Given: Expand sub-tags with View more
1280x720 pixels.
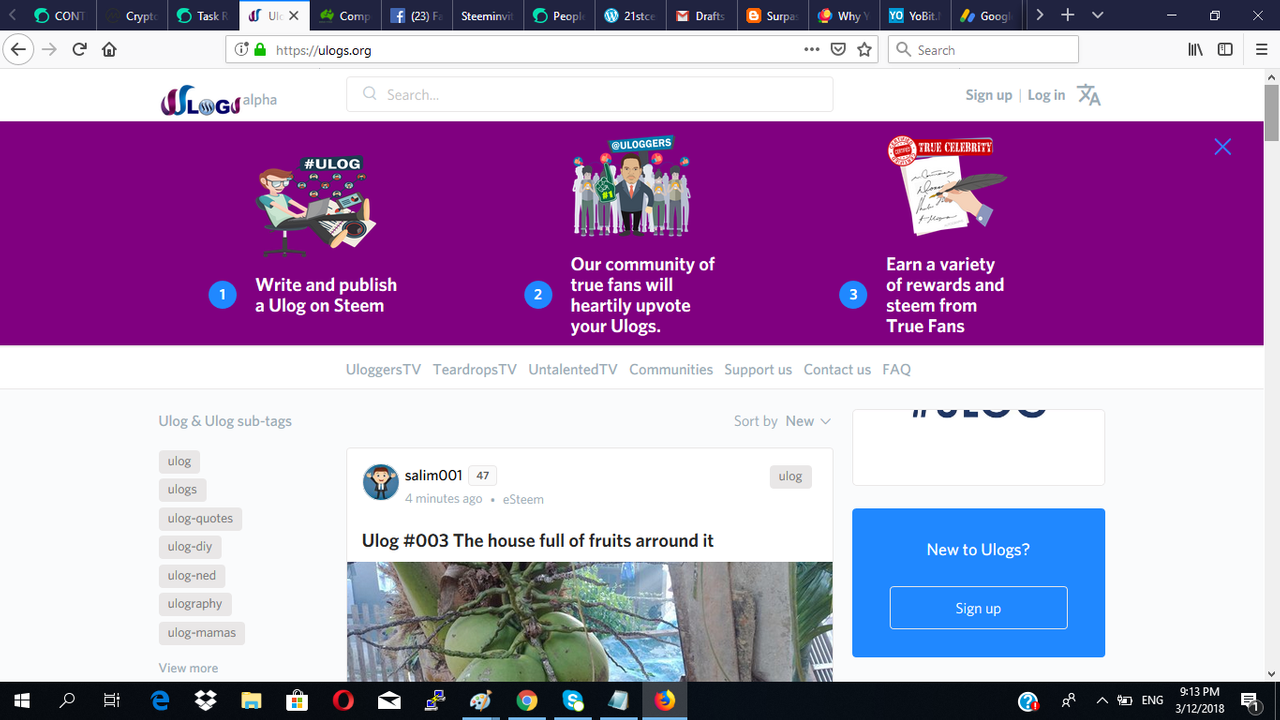Looking at the screenshot, I should pyautogui.click(x=188, y=668).
